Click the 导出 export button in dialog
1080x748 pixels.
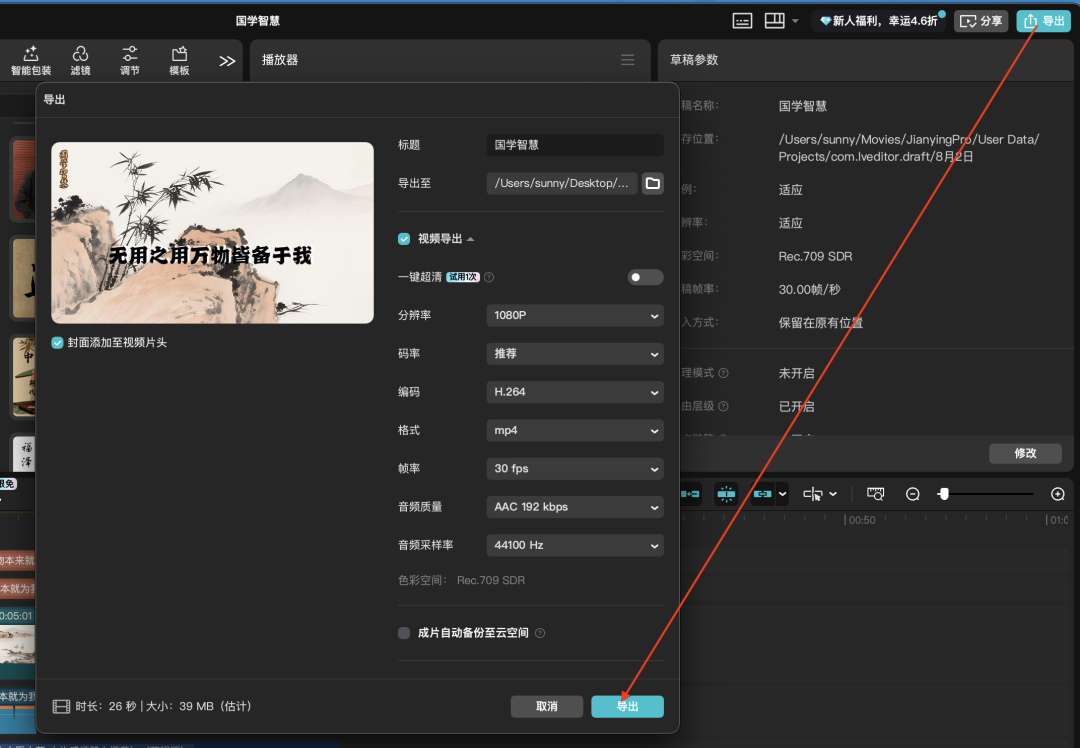[627, 706]
